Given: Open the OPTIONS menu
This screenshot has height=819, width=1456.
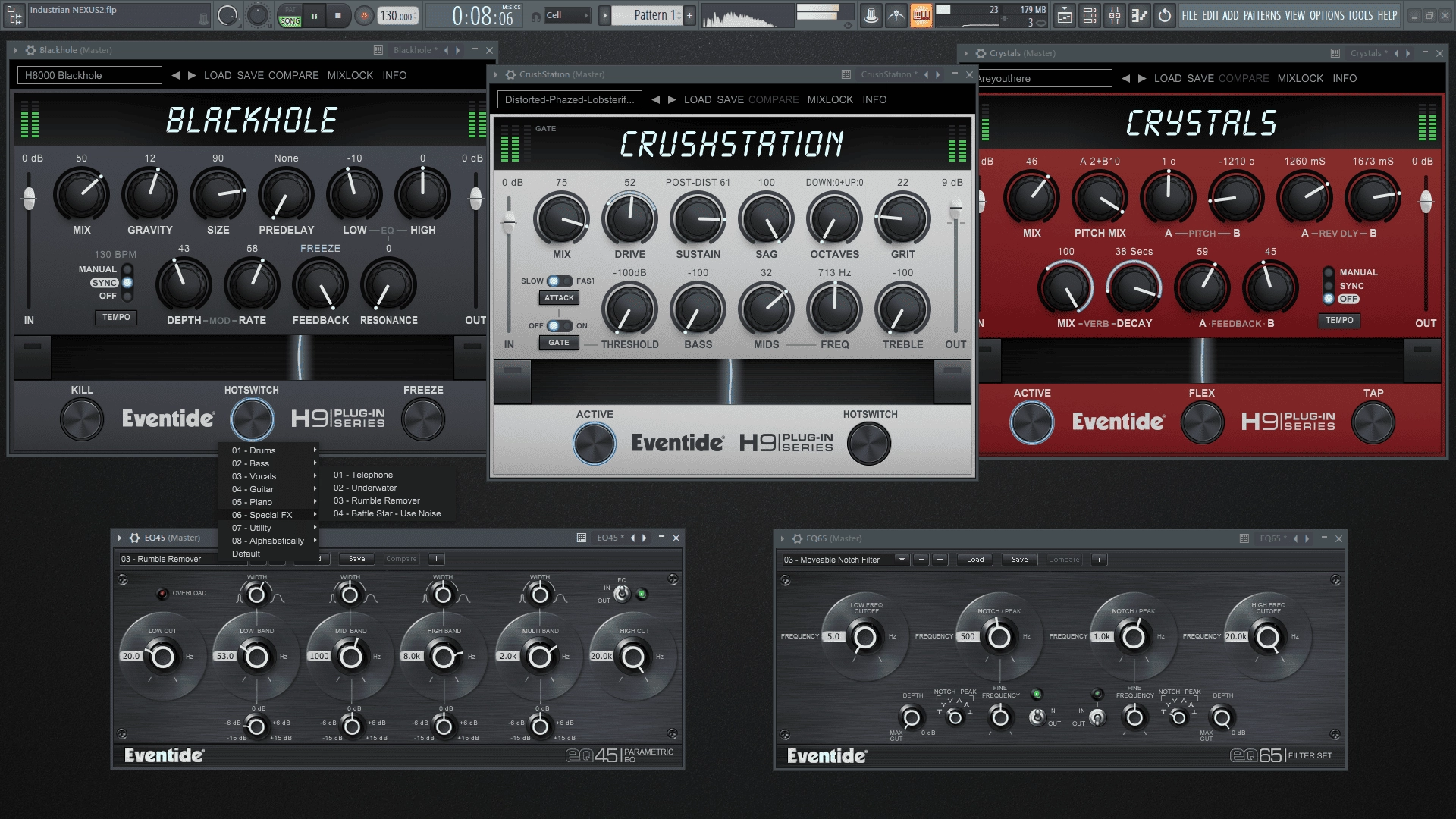Looking at the screenshot, I should point(1326,15).
